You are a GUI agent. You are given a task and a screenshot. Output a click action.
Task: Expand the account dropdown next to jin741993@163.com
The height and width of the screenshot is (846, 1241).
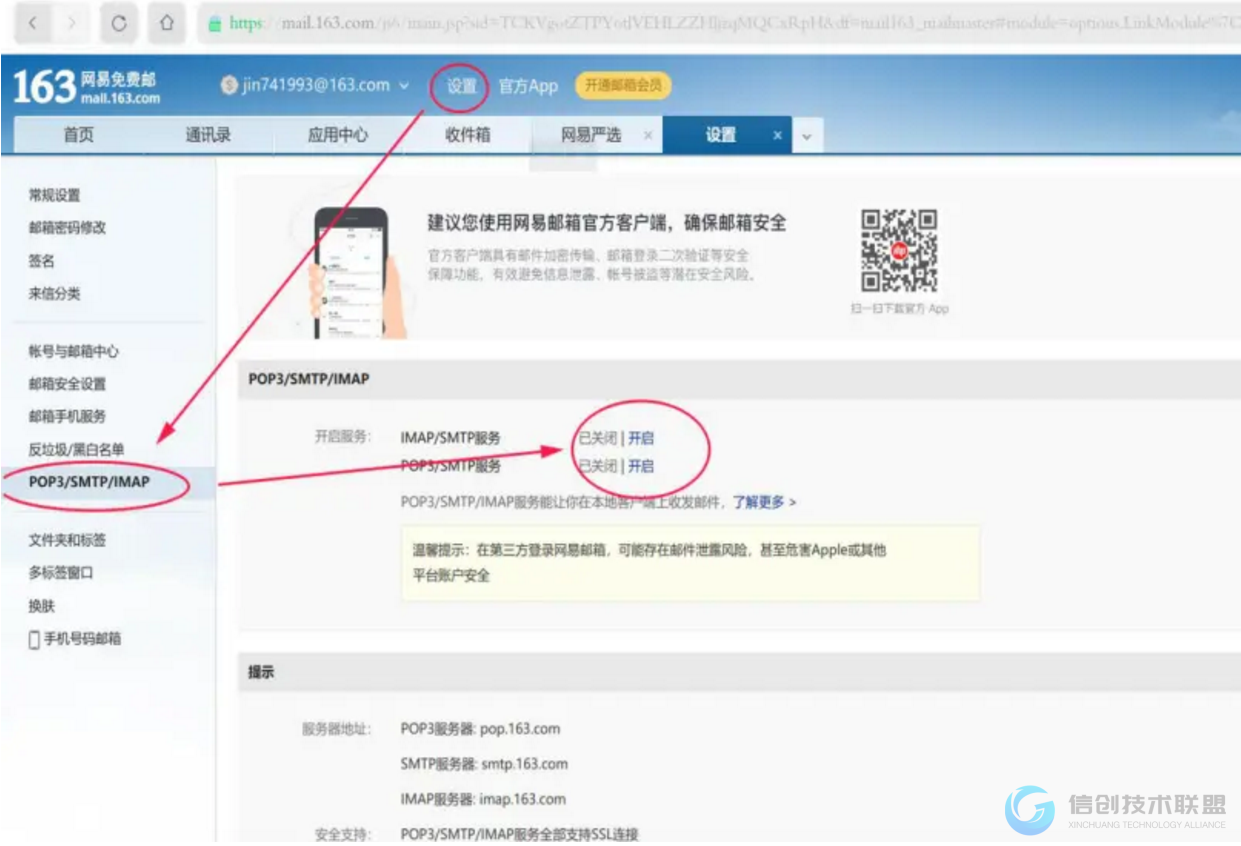404,86
